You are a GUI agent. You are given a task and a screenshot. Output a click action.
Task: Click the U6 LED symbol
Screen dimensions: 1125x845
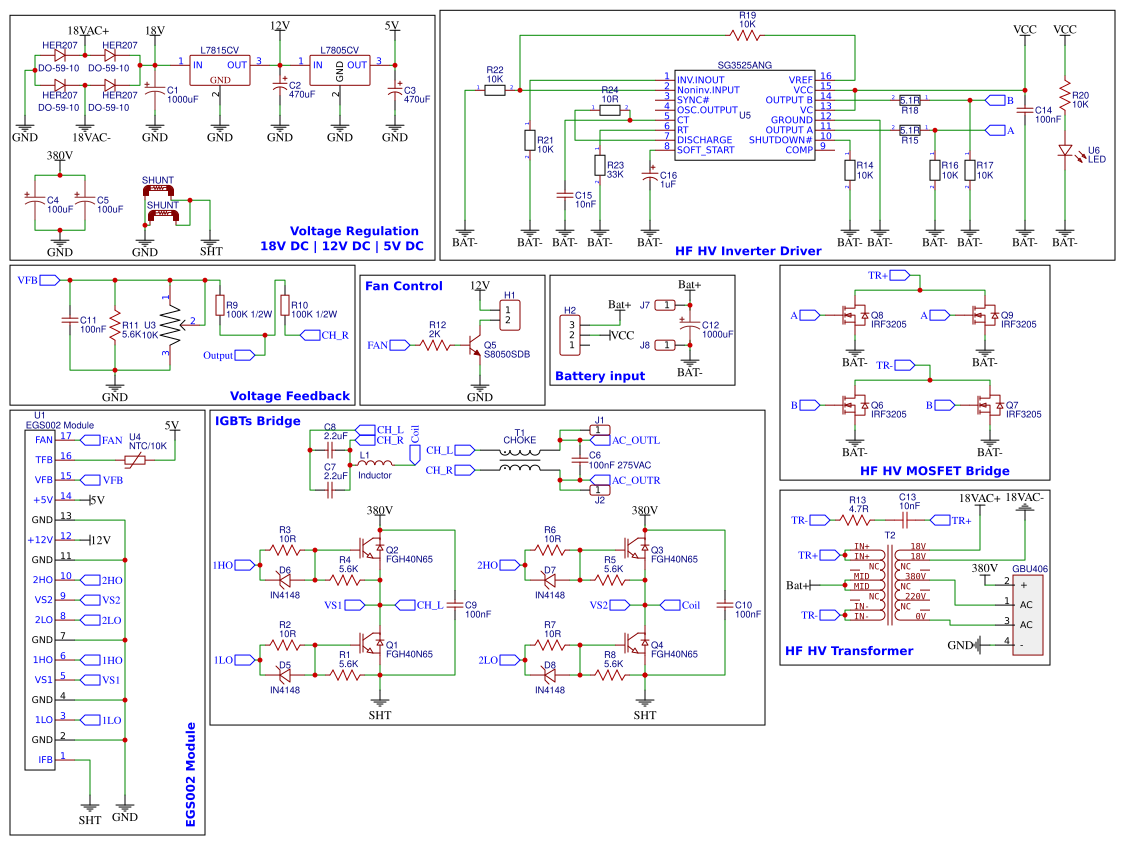pos(1065,150)
